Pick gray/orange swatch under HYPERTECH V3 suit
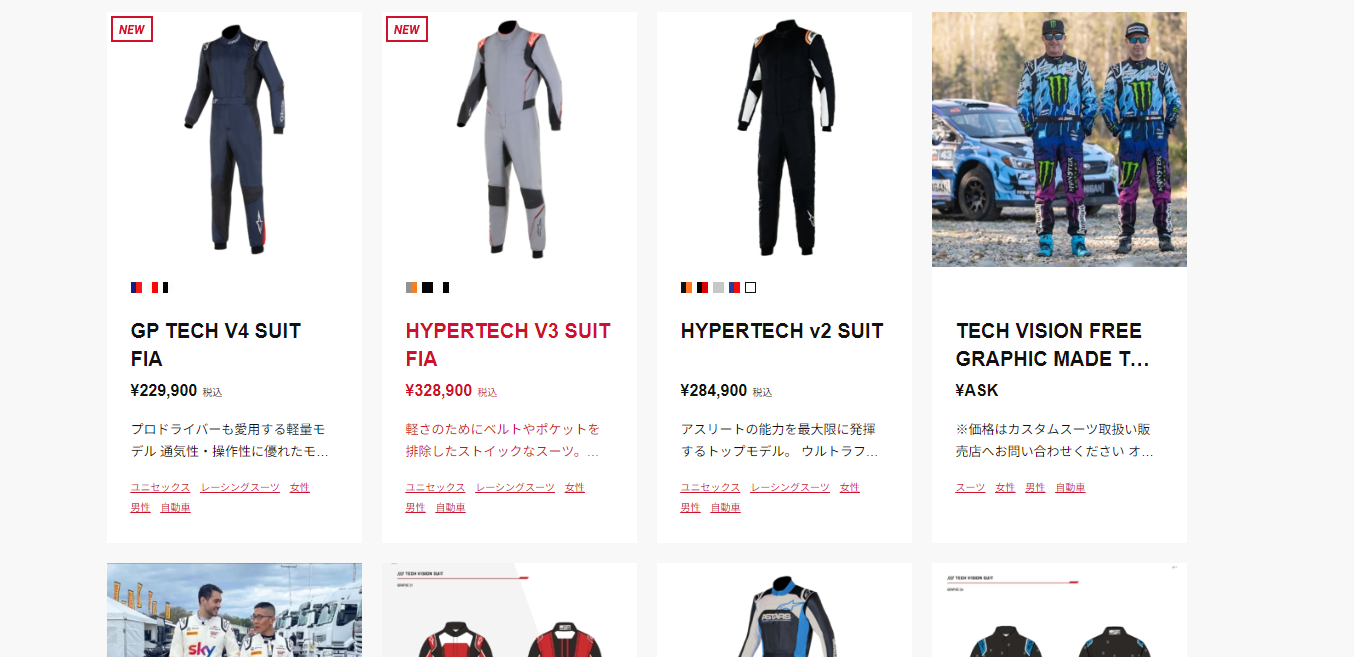1354x657 pixels. pyautogui.click(x=411, y=288)
